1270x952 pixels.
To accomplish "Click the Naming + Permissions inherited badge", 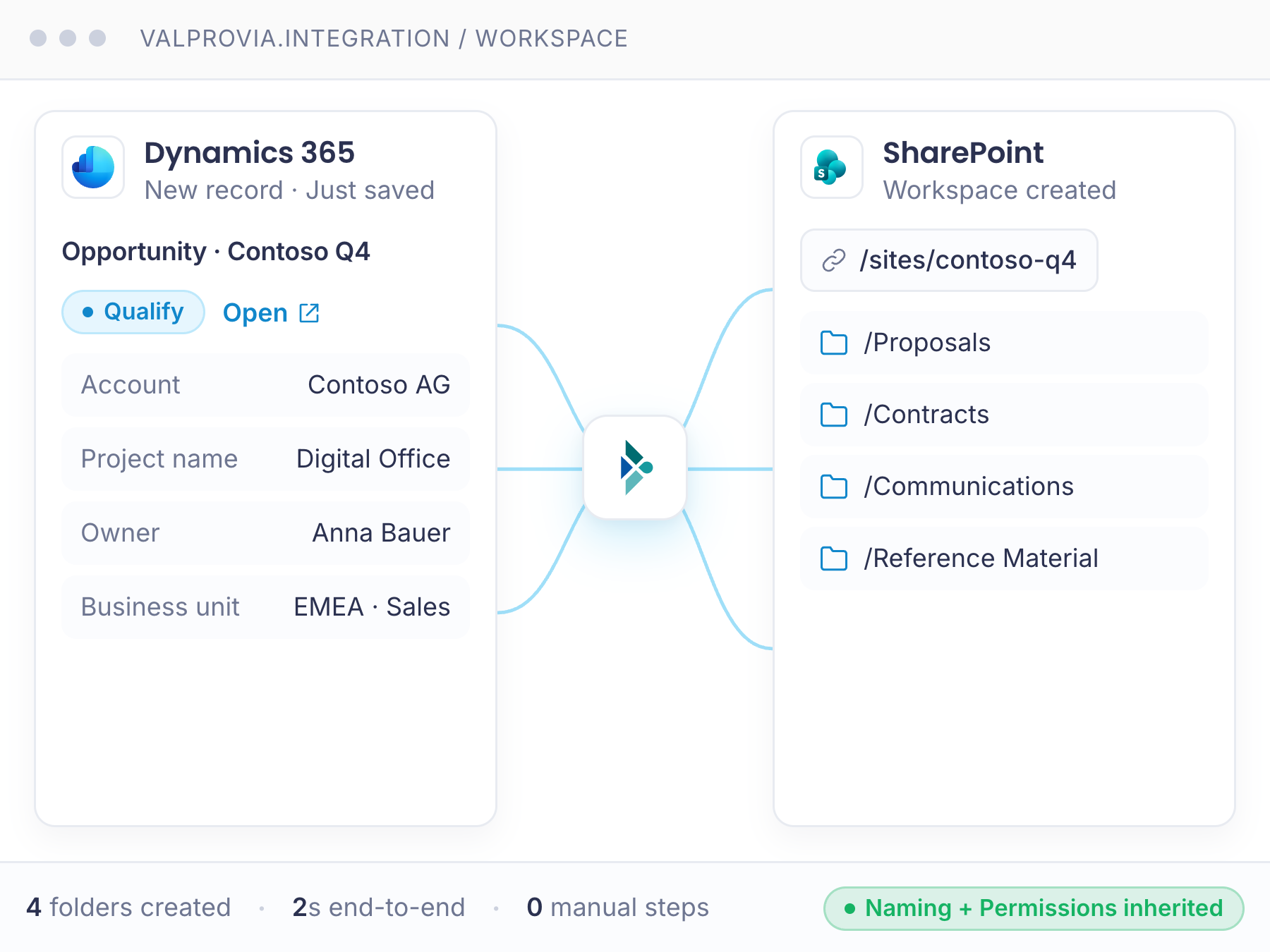I will (1034, 908).
